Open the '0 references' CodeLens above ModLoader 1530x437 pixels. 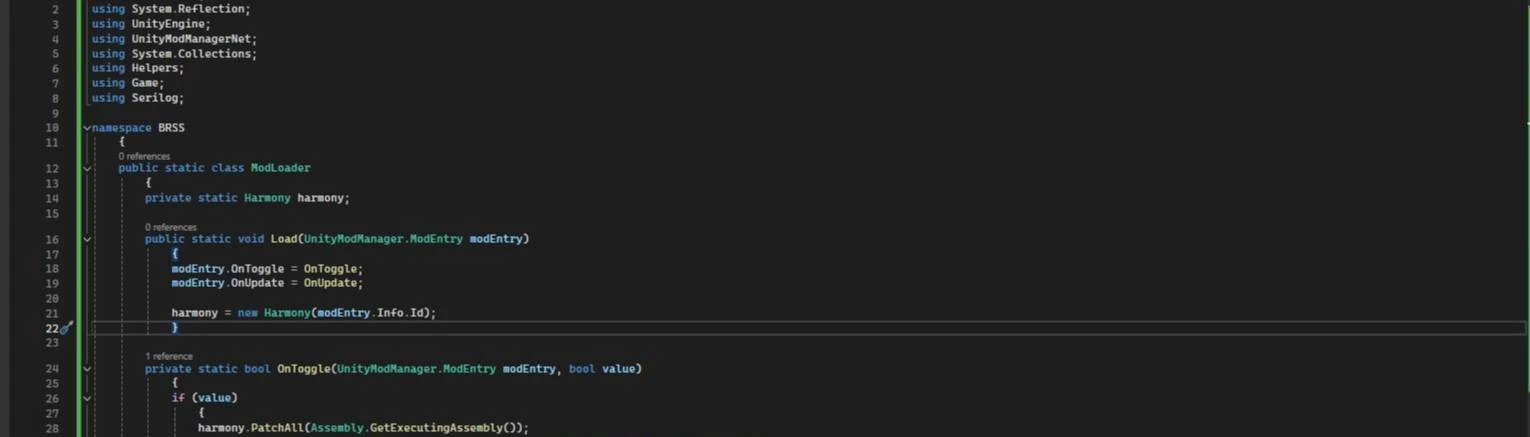click(x=144, y=156)
